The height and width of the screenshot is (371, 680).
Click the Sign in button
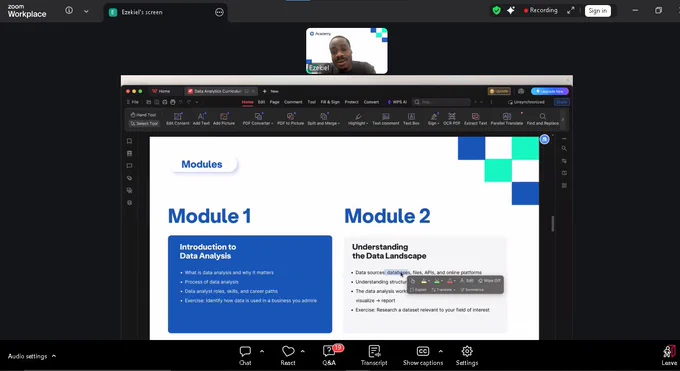598,11
